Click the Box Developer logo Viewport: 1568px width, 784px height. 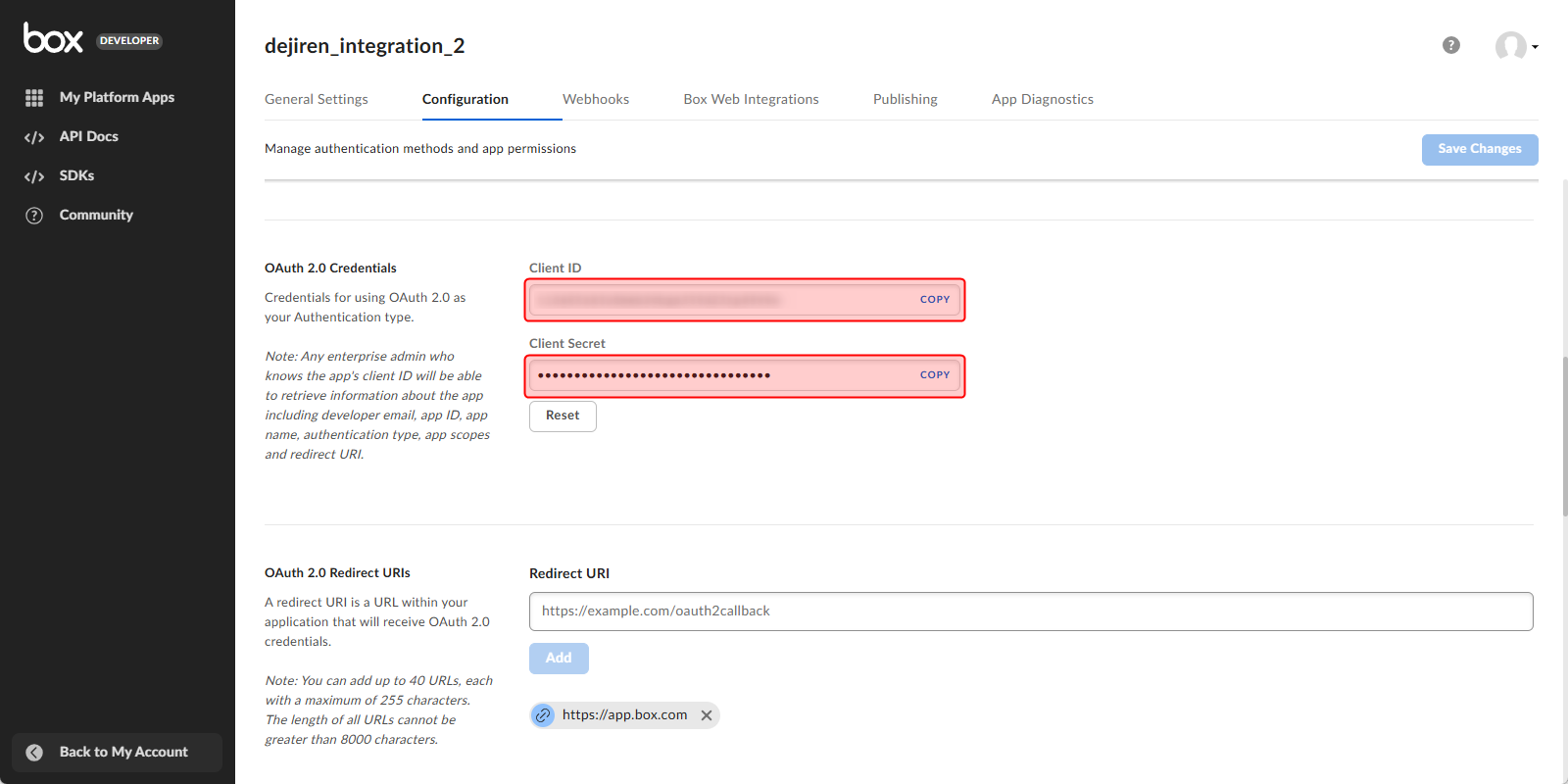point(93,38)
